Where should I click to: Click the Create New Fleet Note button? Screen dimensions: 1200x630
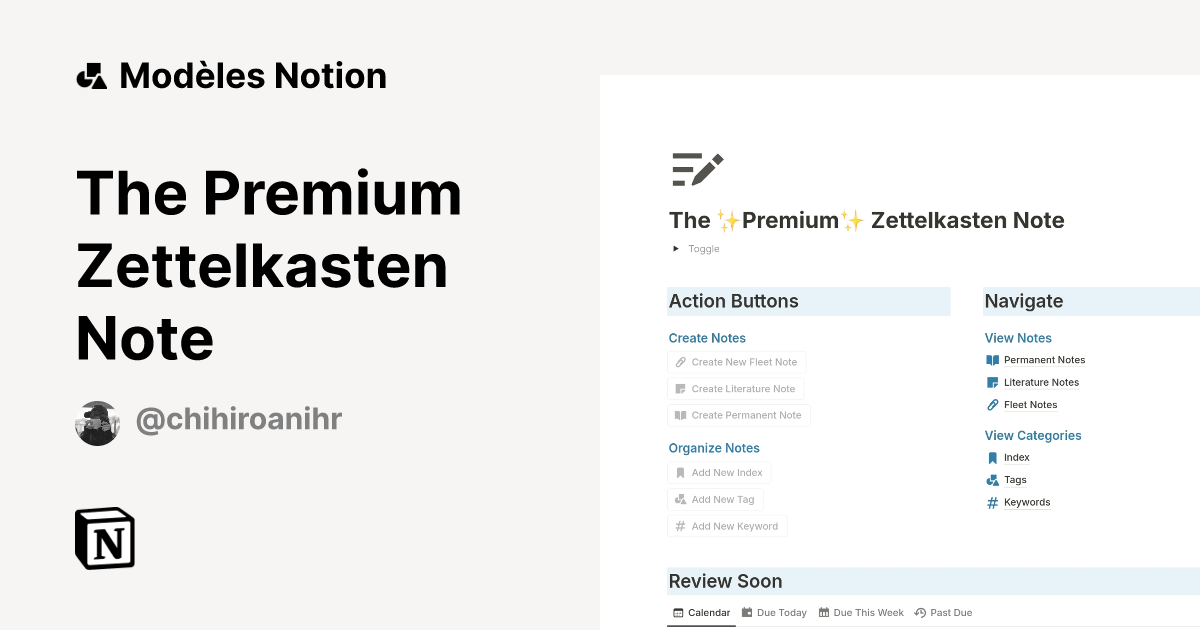pos(737,362)
